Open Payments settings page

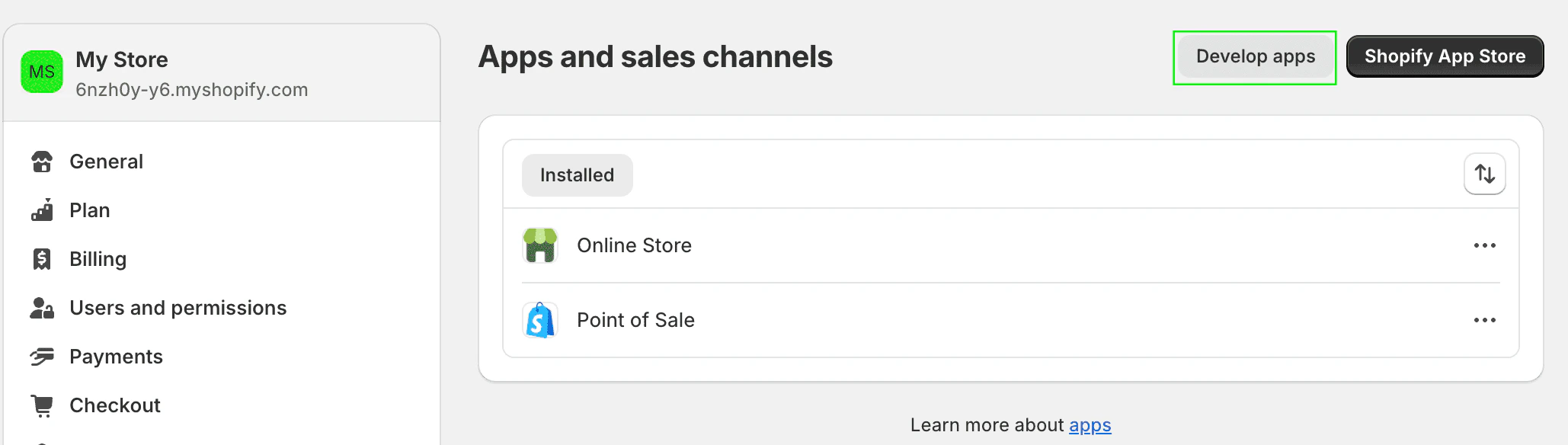pyautogui.click(x=116, y=357)
